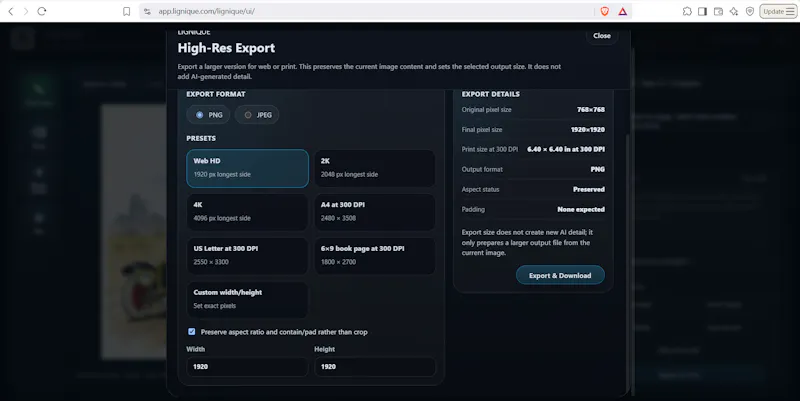Toggle the browser sidebar panel
The height and width of the screenshot is (401, 800).
click(703, 11)
